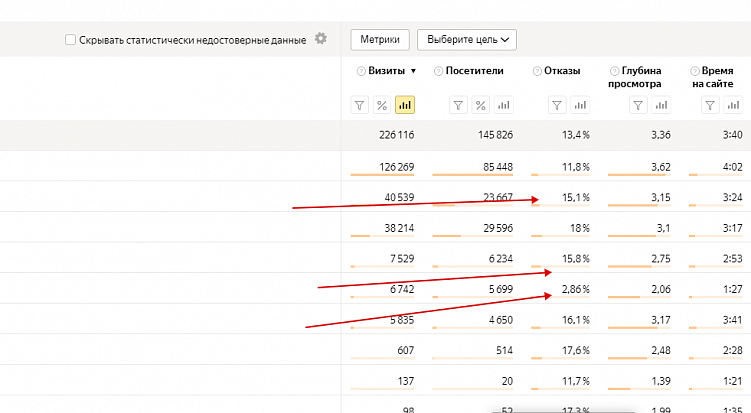
Task: Select visits value 6 742
Action: [x=402, y=289]
